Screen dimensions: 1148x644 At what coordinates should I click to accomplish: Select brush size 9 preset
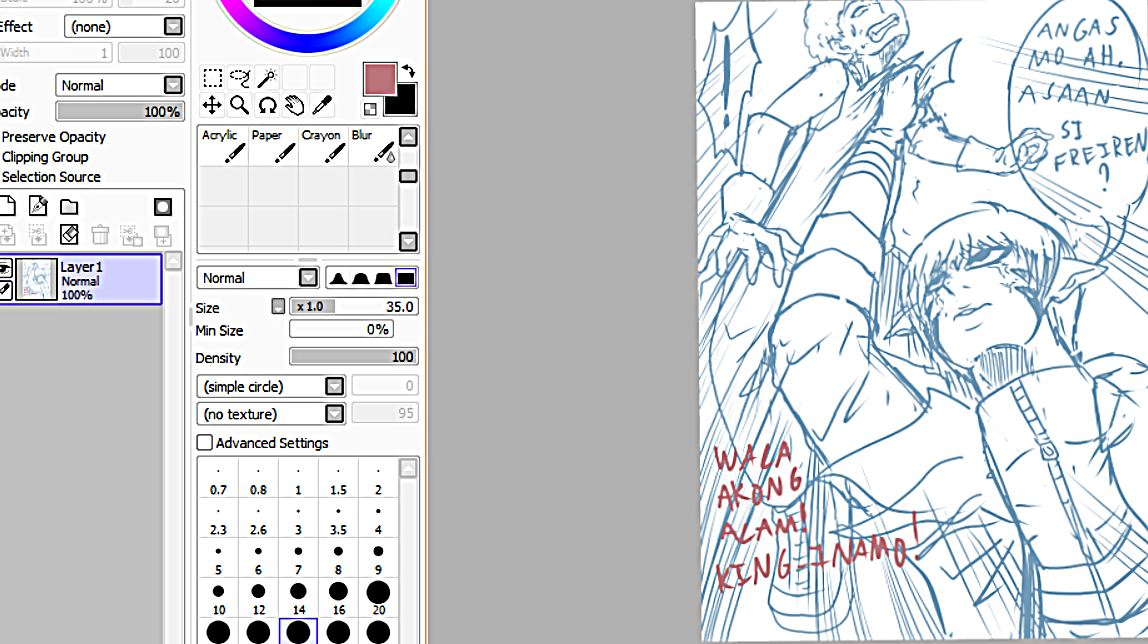point(378,561)
